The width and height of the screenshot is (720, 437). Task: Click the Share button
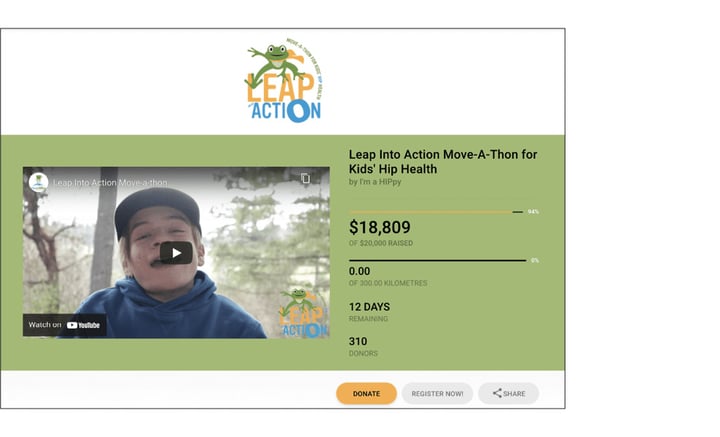click(x=508, y=393)
